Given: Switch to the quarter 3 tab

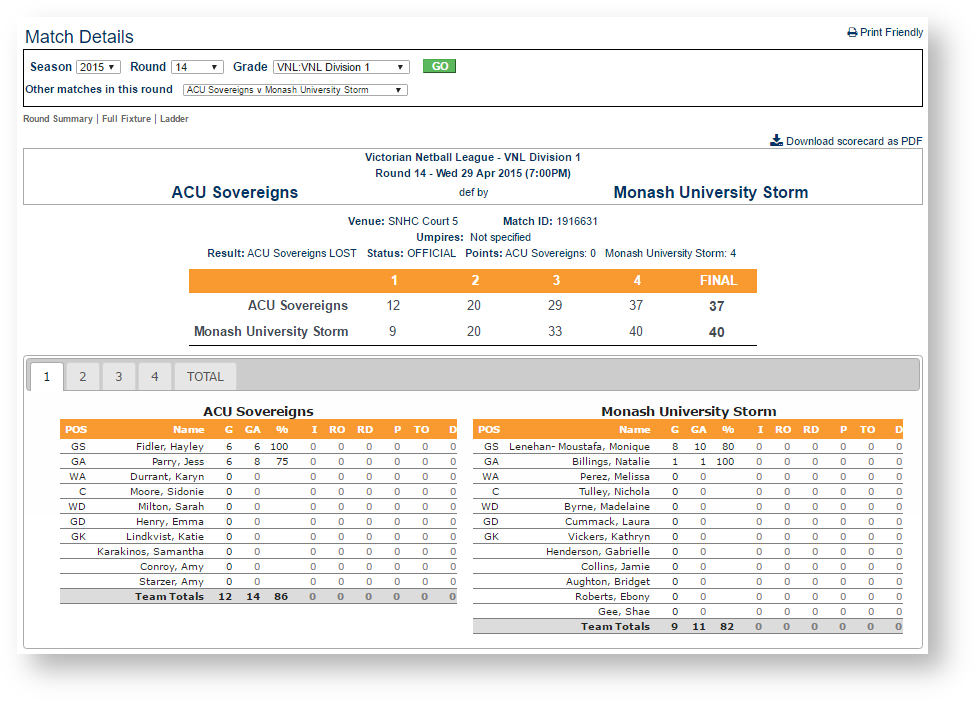Looking at the screenshot, I should [x=119, y=377].
